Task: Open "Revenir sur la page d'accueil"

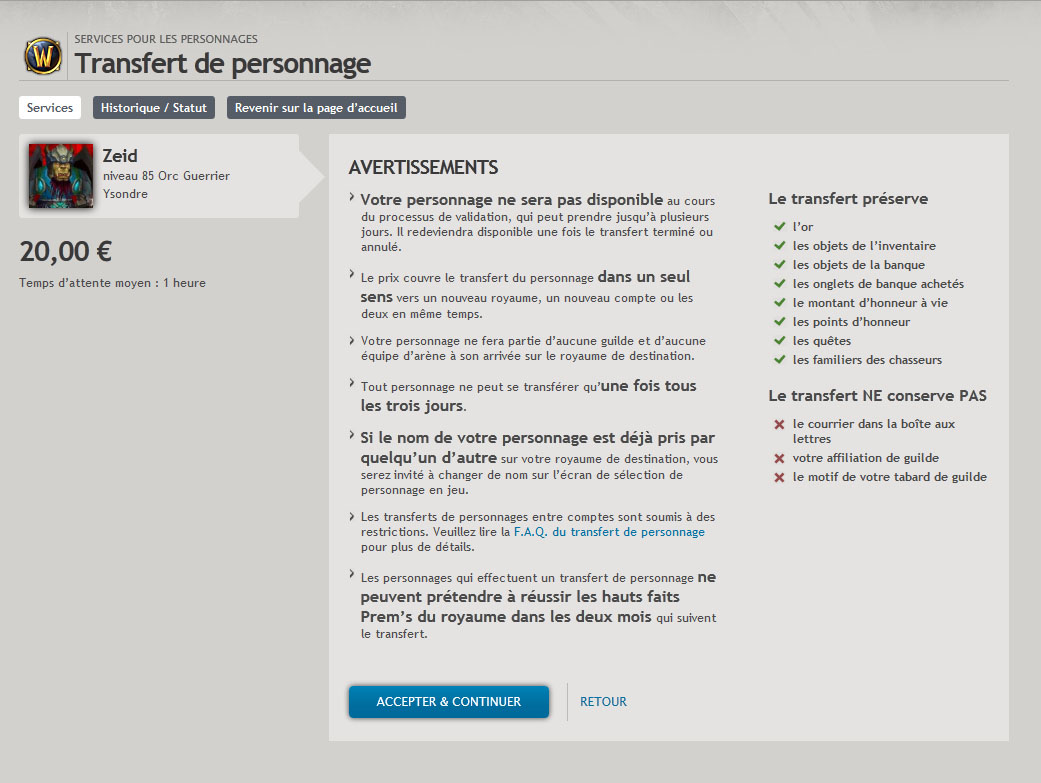Action: tap(316, 108)
